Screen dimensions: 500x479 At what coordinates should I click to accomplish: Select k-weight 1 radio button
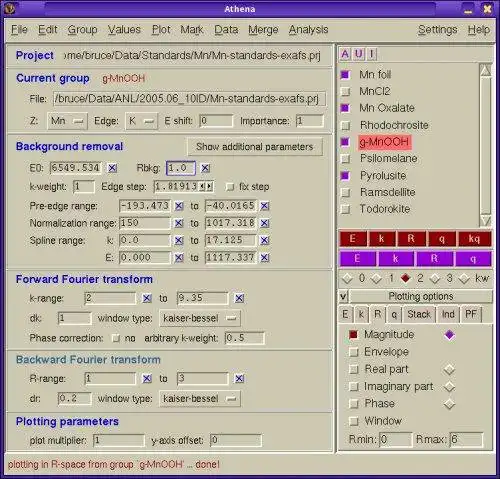(x=377, y=278)
